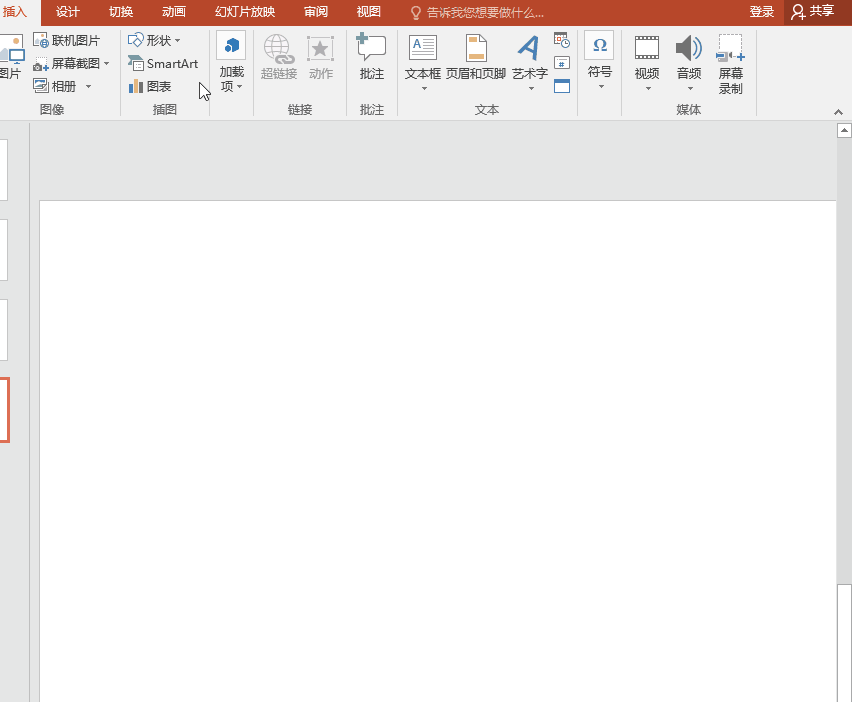This screenshot has height=702, width=852.
Task: Expand the 音频 dropdown arrow
Action: pyautogui.click(x=691, y=89)
